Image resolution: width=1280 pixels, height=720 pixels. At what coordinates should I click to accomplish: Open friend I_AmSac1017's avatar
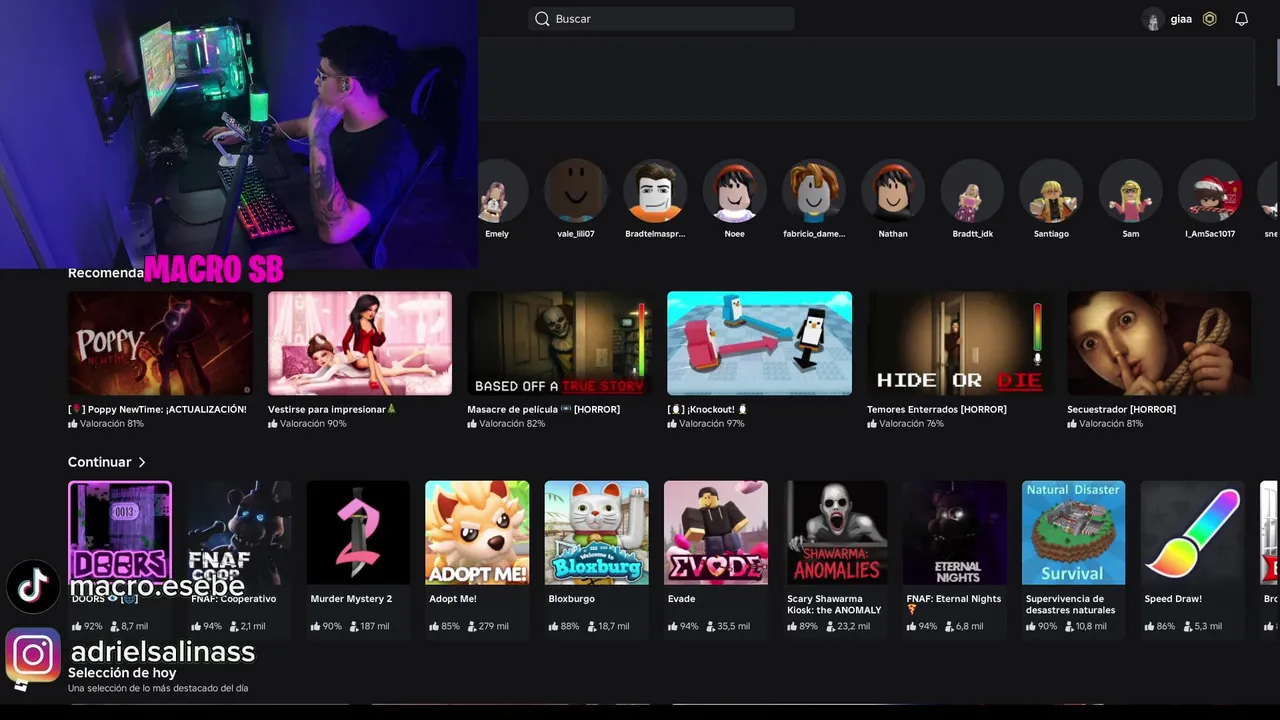click(x=1210, y=190)
